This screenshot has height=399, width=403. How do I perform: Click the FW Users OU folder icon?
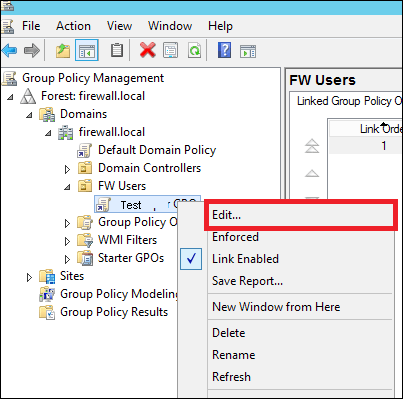(85, 186)
